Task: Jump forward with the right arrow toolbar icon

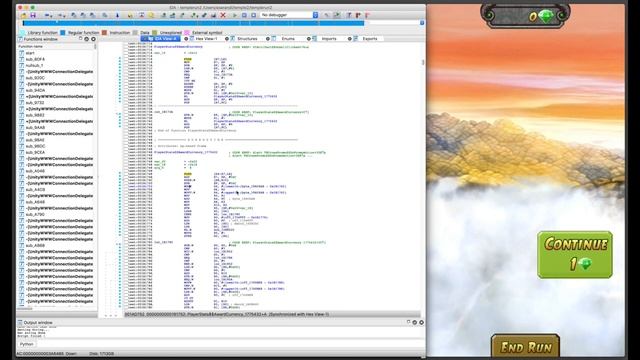Action: [61, 15]
